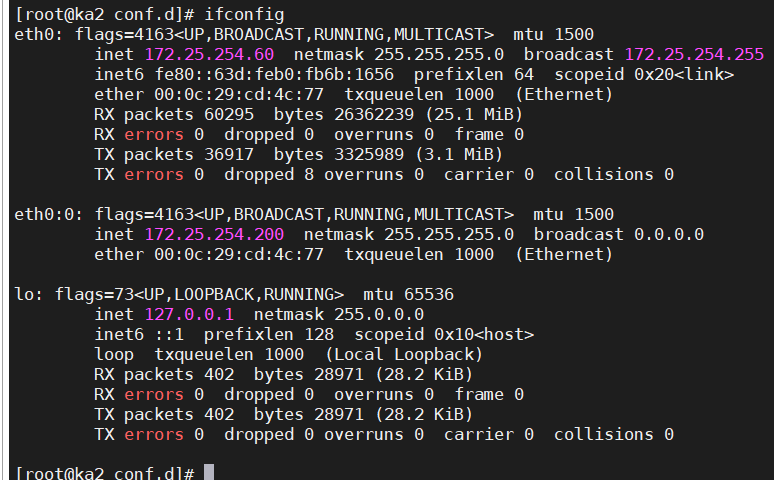This screenshot has height=480, width=774.
Task: Click the red TX errors word under eth0
Action: pos(154,174)
